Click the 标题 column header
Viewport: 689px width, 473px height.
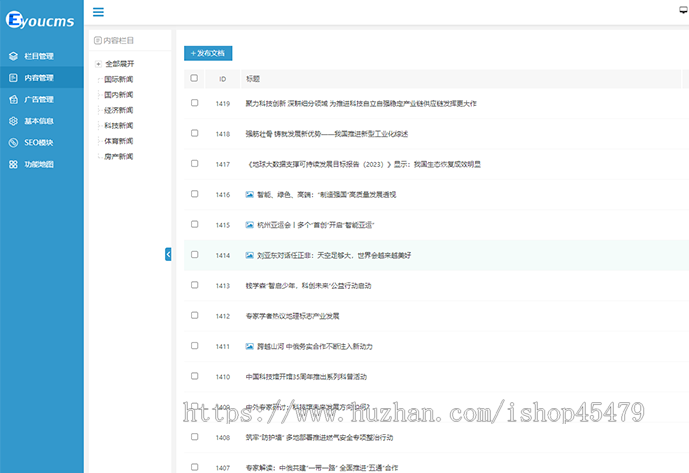(253, 79)
